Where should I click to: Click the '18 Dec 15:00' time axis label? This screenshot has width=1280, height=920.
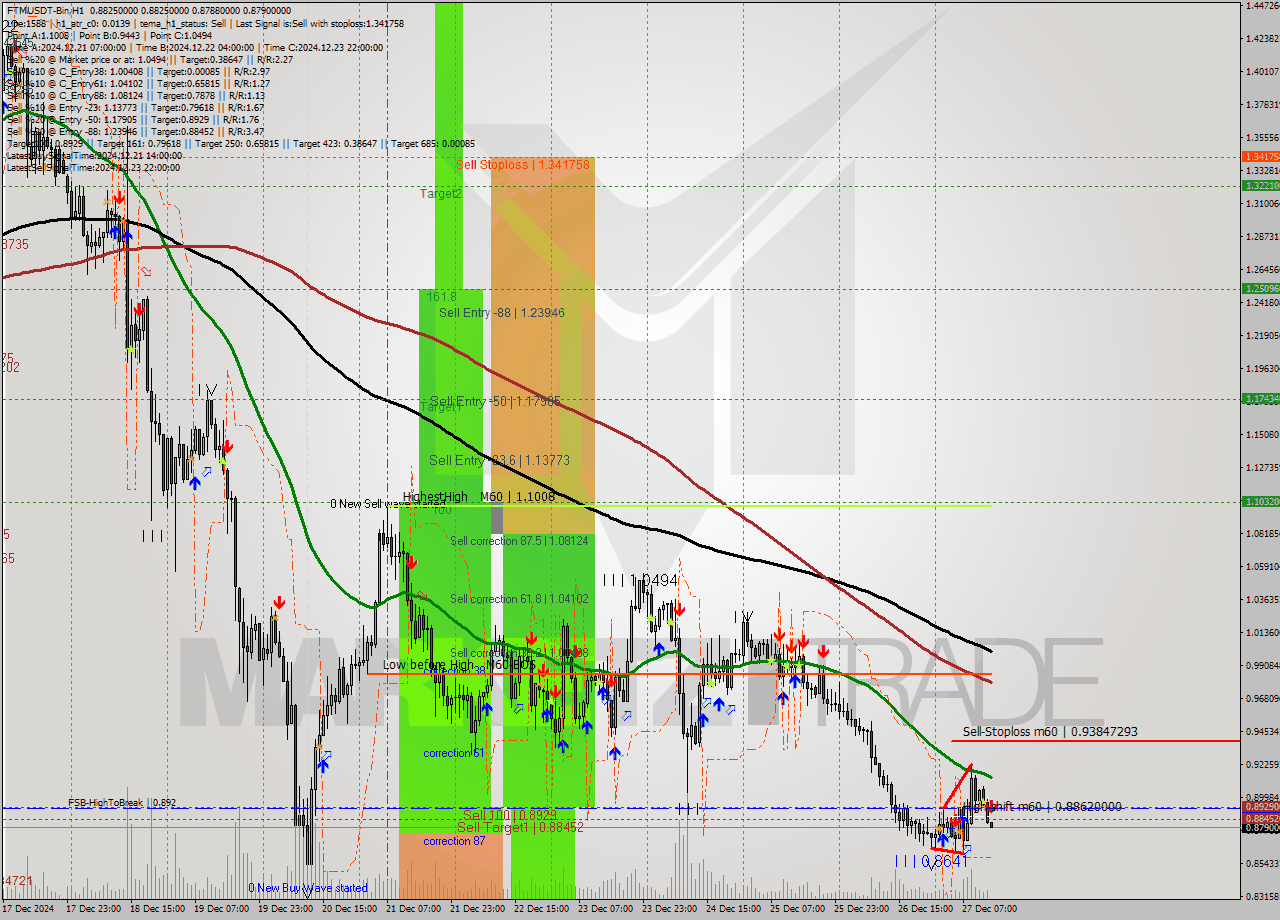159,909
